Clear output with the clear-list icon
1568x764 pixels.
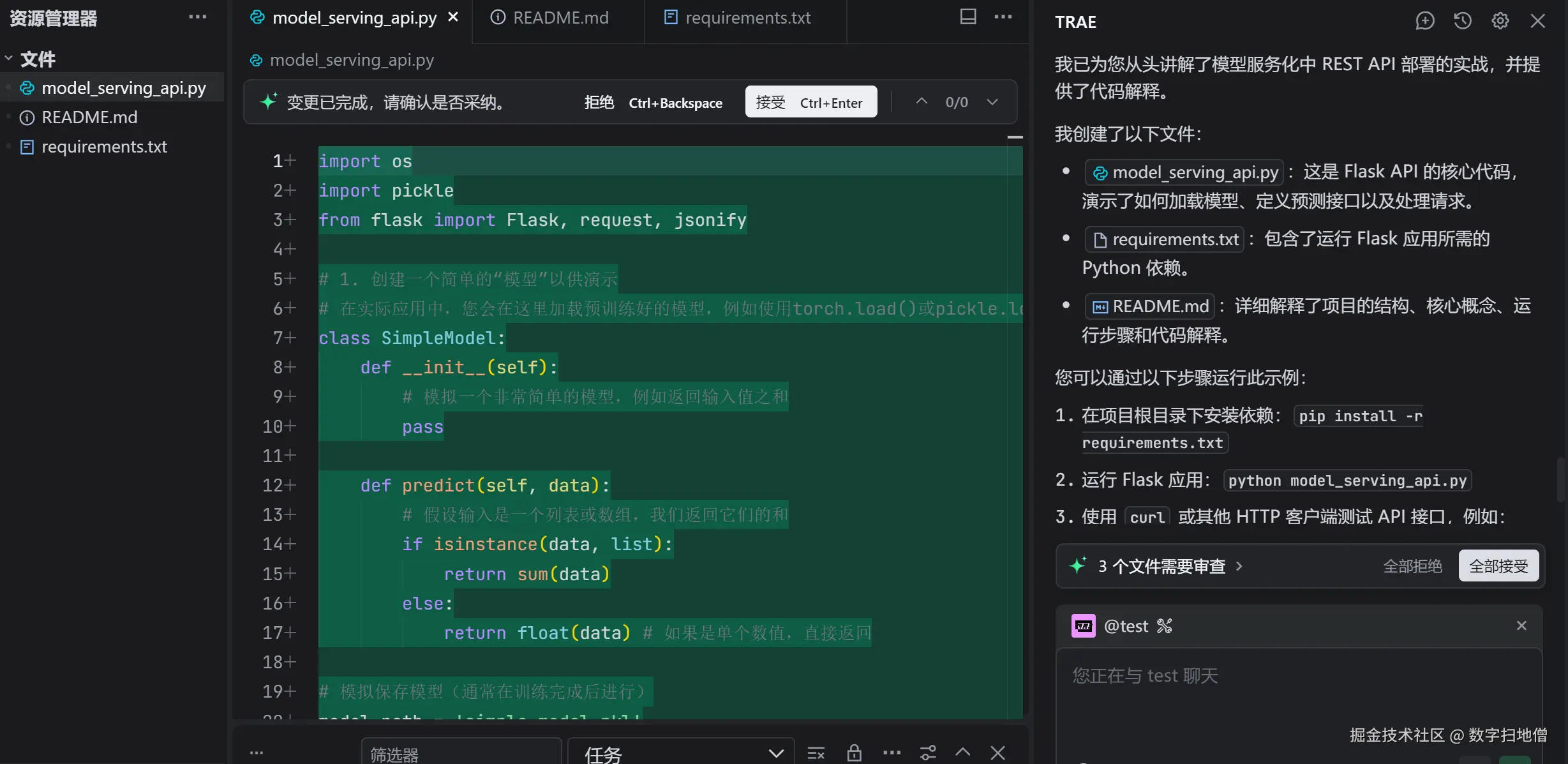click(x=816, y=753)
